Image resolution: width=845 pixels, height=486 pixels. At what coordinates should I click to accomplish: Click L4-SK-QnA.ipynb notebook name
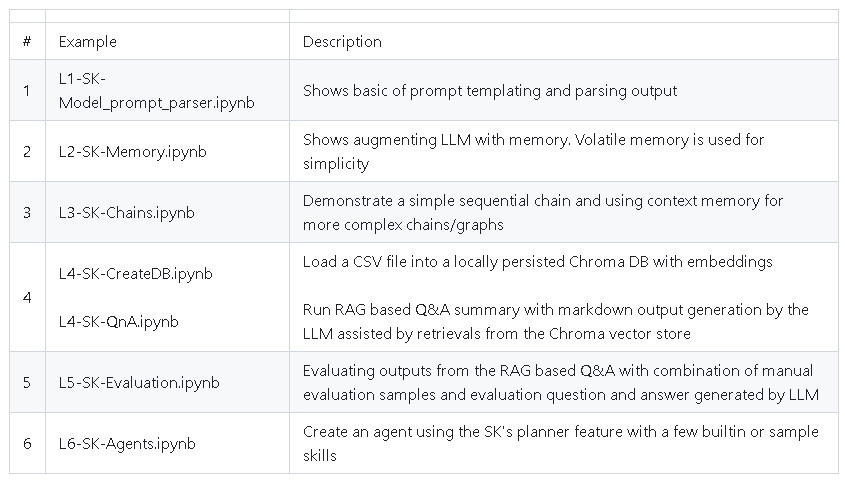click(x=119, y=322)
